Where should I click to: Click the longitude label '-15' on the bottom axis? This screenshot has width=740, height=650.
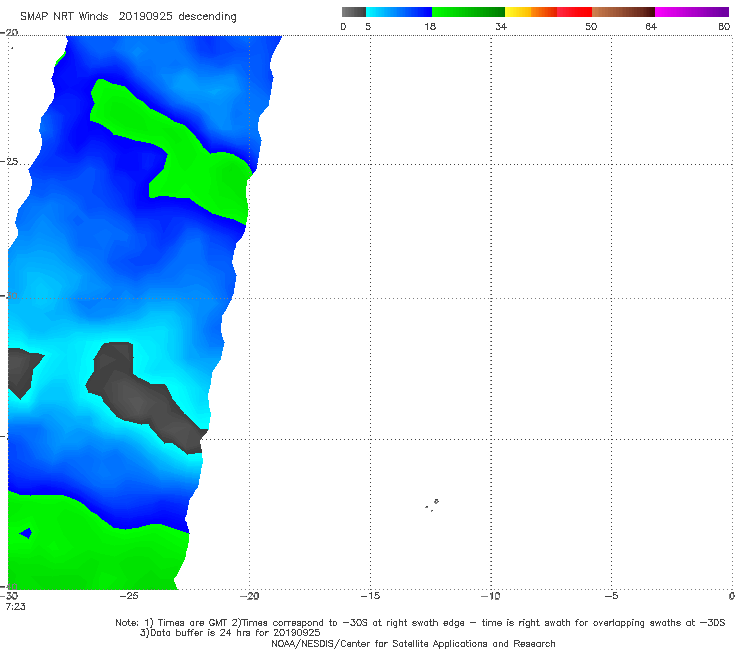(370, 596)
